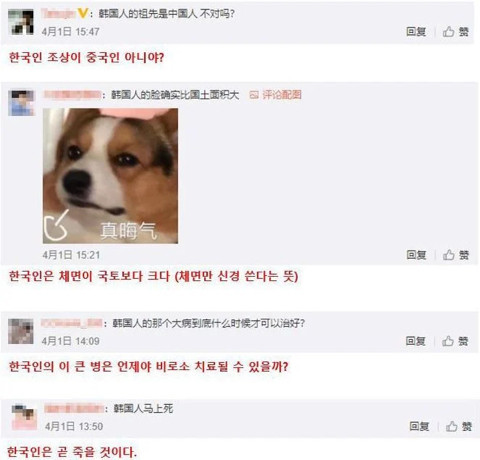Like the 15:21 corgi comment with thumbs-up
This screenshot has width=480, height=460.
click(449, 255)
